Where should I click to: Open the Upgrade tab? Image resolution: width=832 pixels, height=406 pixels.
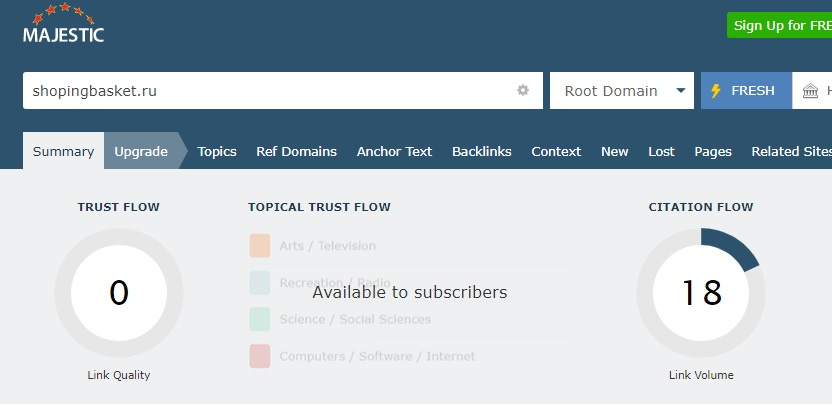tap(141, 151)
